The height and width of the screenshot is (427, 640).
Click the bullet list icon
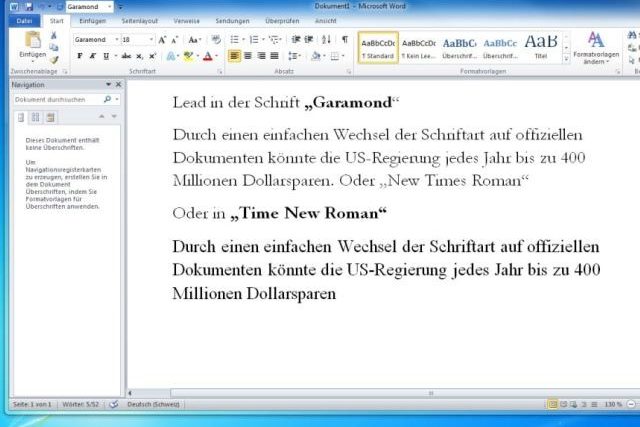[234, 40]
